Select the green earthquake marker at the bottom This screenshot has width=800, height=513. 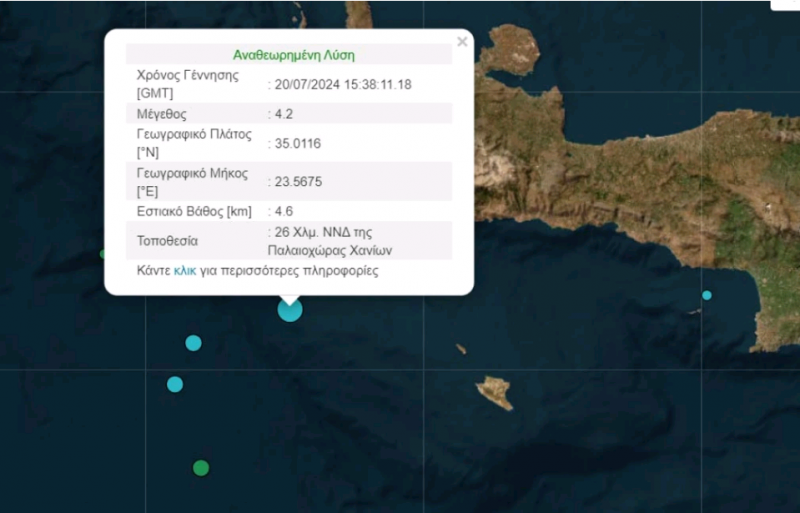click(201, 467)
